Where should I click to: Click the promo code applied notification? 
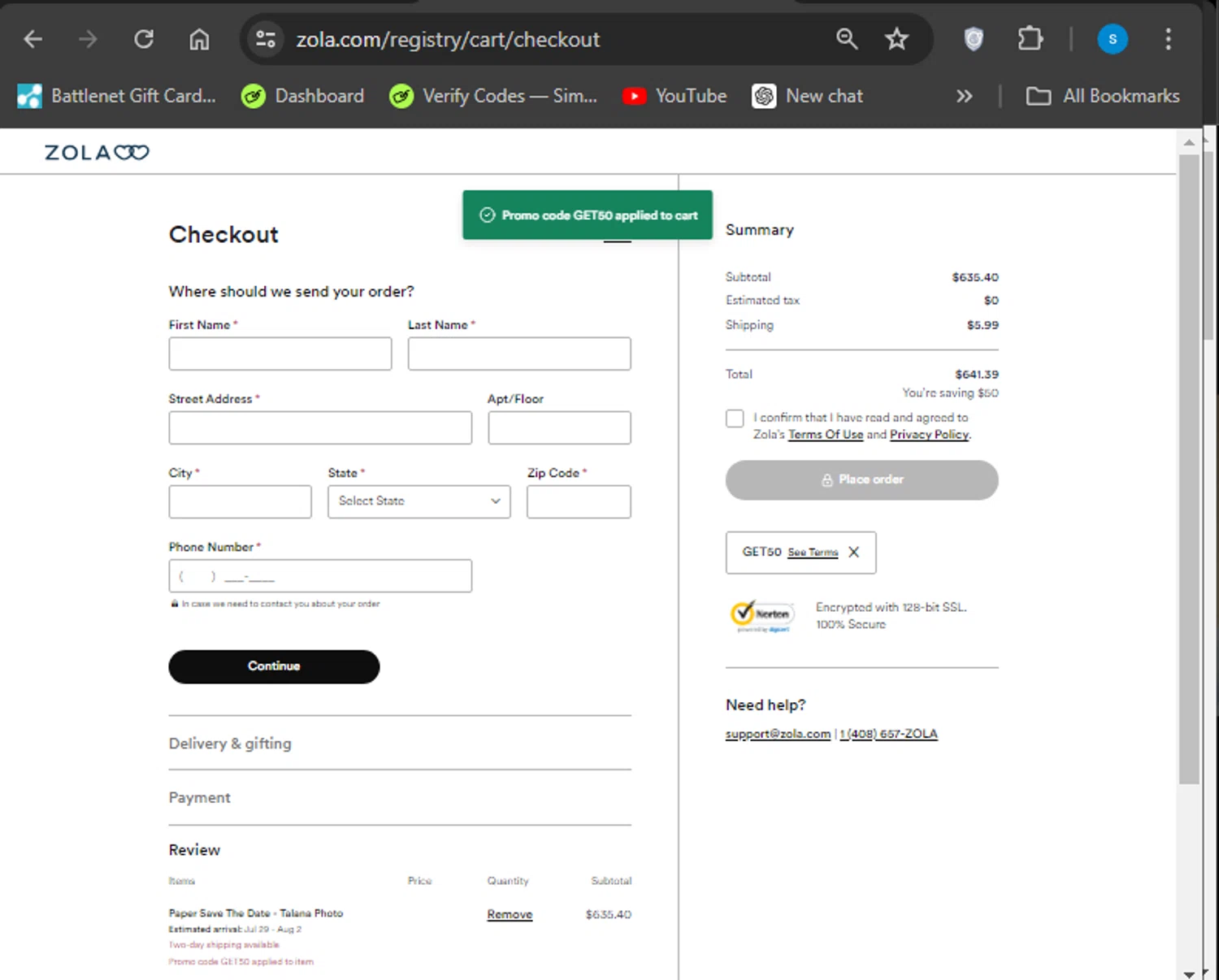pyautogui.click(x=588, y=215)
